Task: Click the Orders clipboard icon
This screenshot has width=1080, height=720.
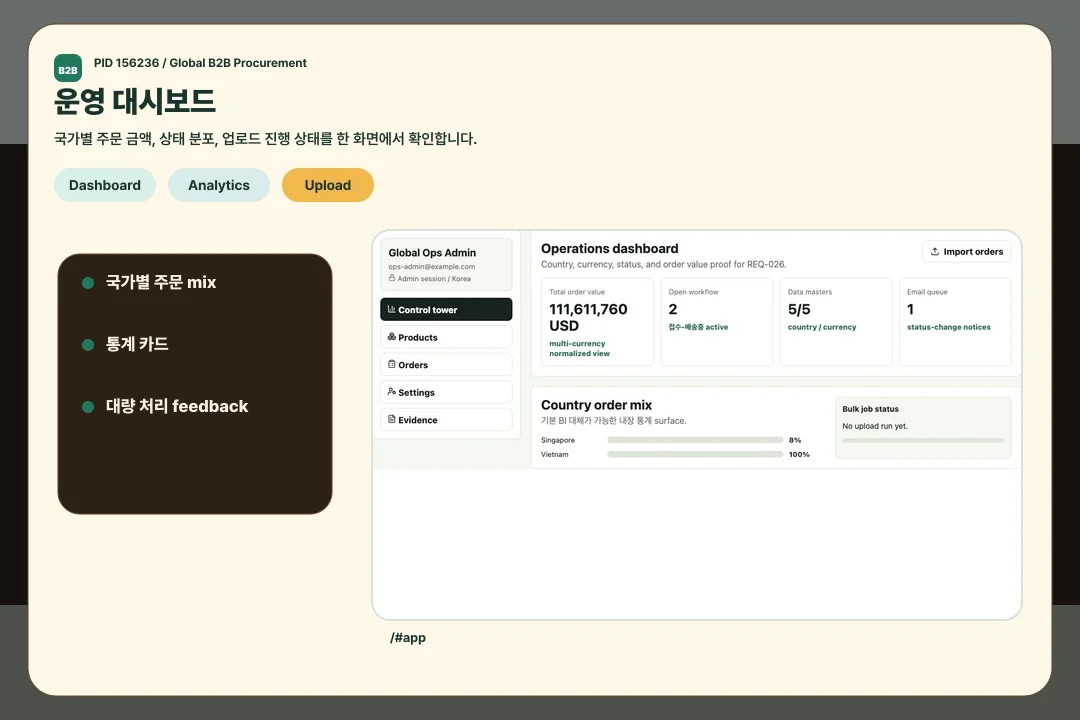Action: [x=391, y=364]
